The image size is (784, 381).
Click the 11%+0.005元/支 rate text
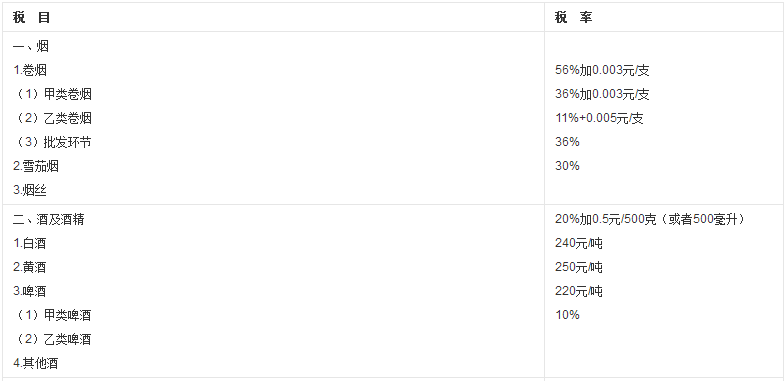tap(599, 118)
